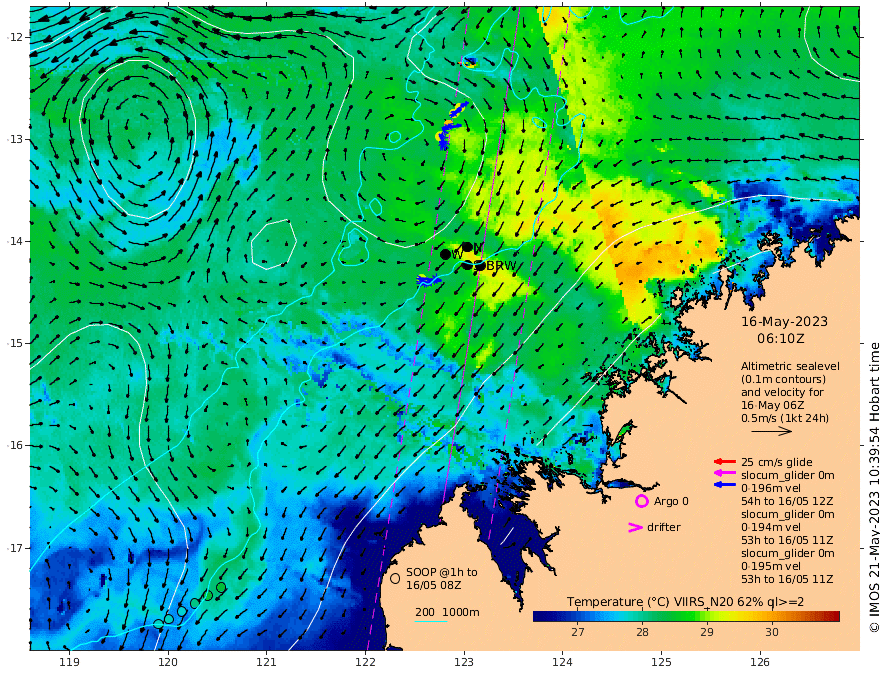The width and height of the screenshot is (880, 680).
Task: Click the BRW station label
Action: tap(501, 266)
